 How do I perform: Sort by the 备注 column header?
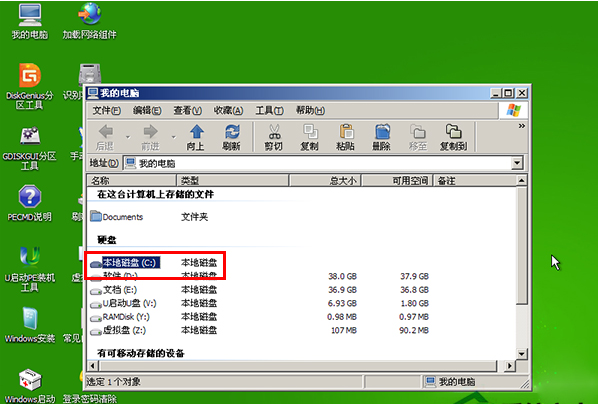(x=475, y=180)
